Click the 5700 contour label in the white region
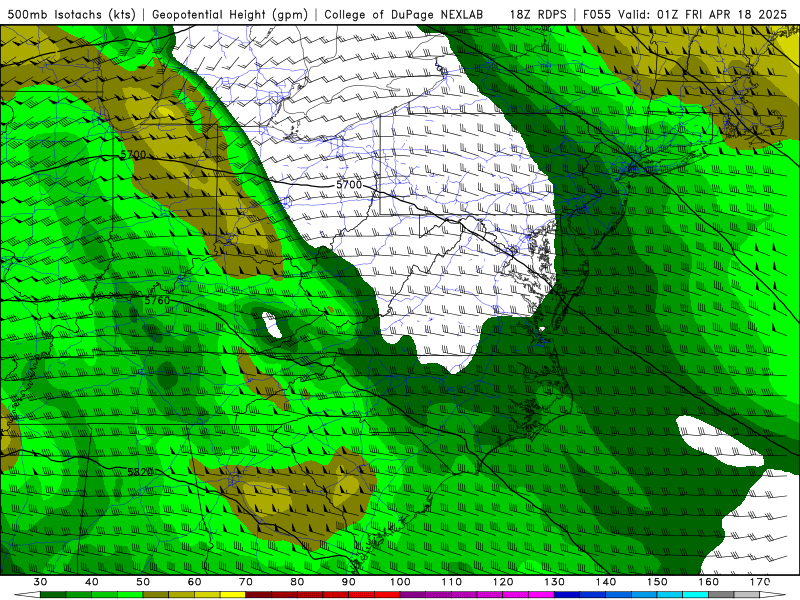 349,184
